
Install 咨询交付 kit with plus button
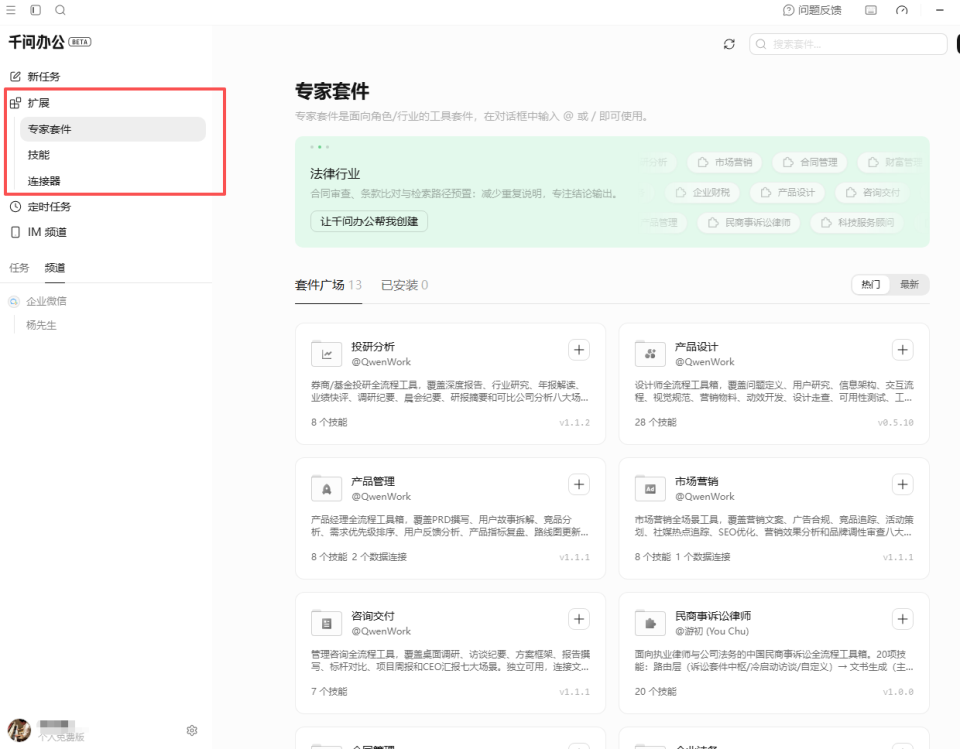(579, 619)
